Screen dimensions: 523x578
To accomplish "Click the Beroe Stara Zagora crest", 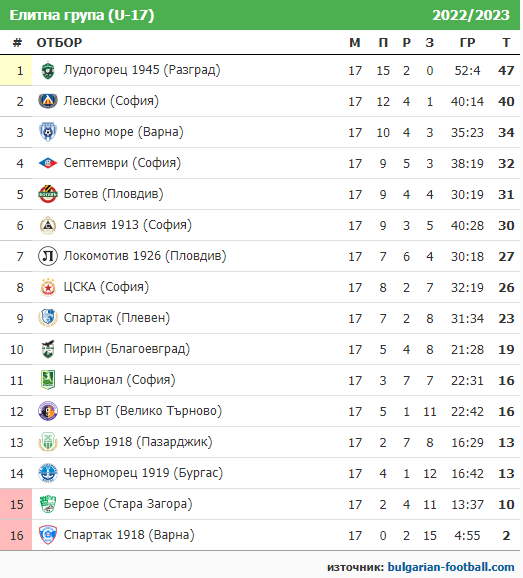I will click(x=48, y=504).
